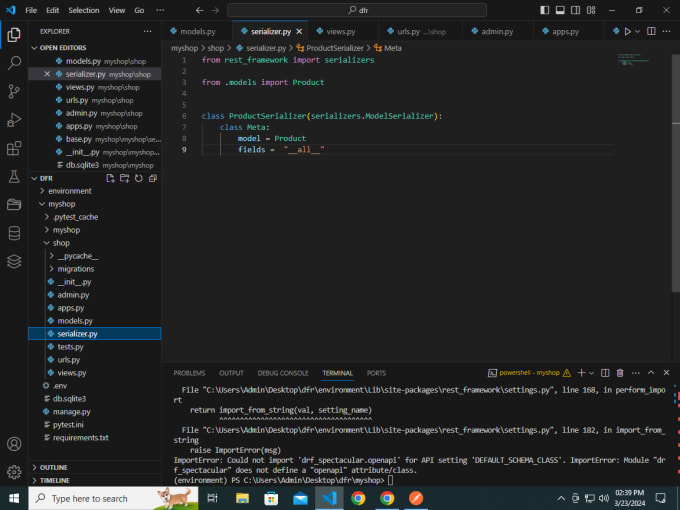The width and height of the screenshot is (680, 510).
Task: Click the editor vertical scrollbar
Action: 675,173
